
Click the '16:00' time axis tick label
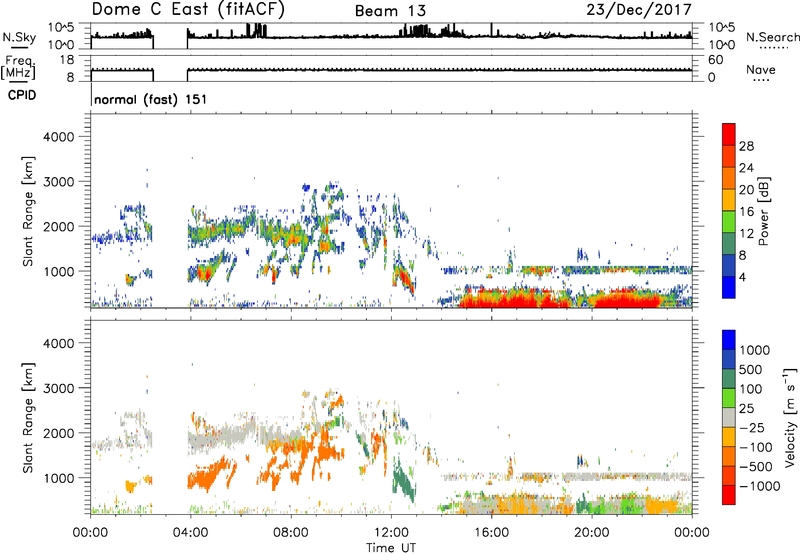[x=491, y=533]
